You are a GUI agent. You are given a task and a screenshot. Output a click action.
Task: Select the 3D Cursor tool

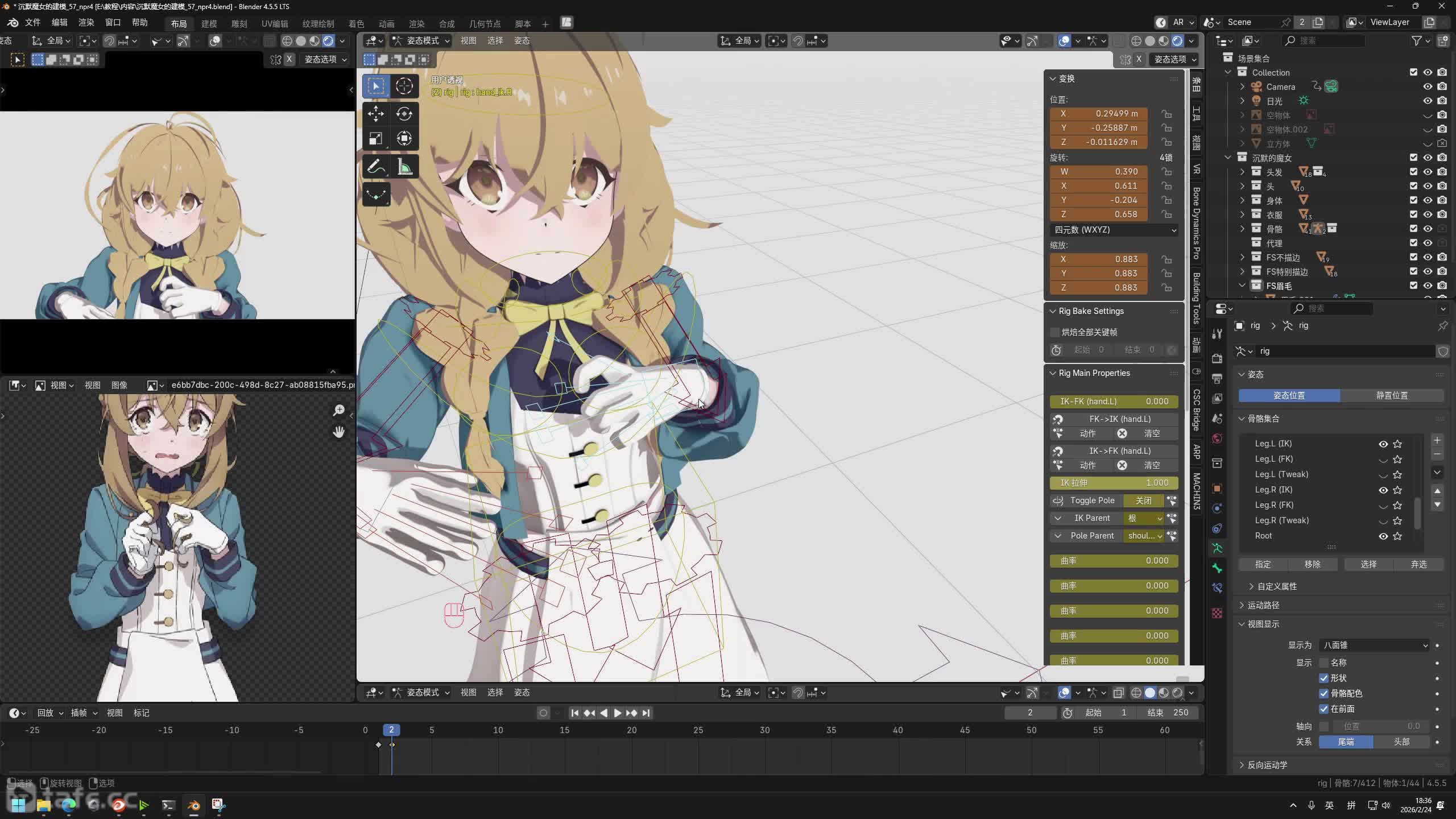coord(404,86)
